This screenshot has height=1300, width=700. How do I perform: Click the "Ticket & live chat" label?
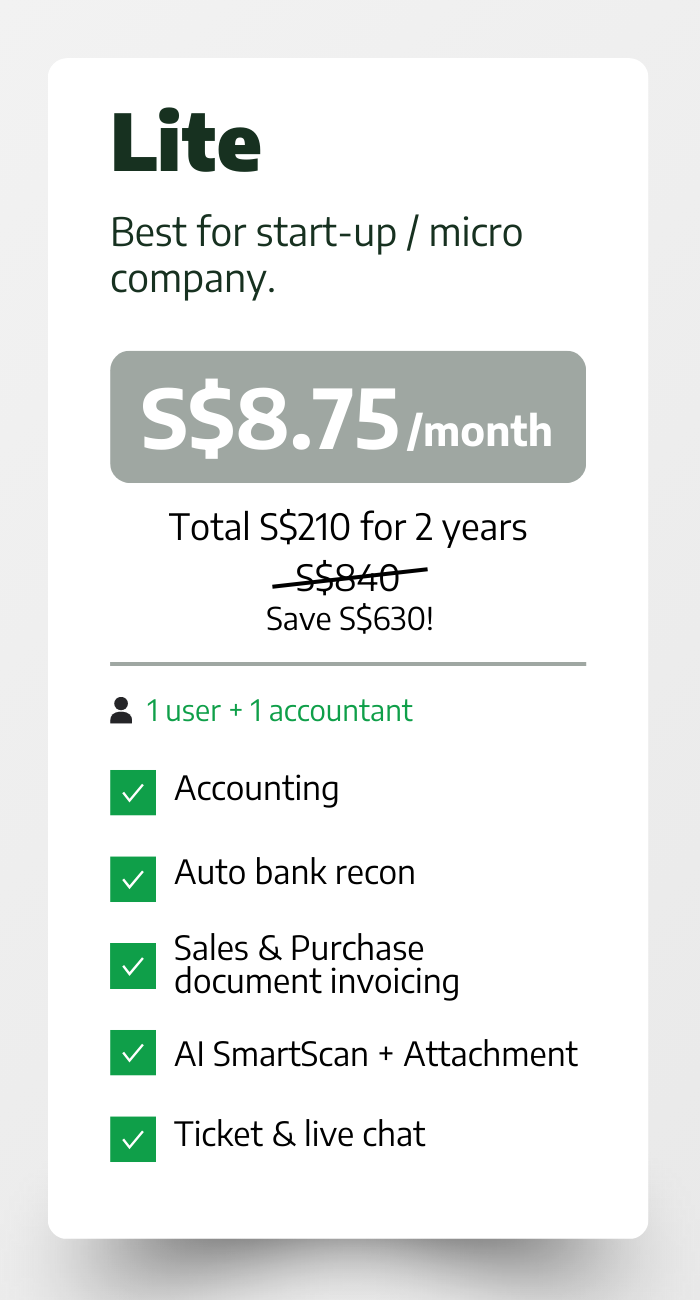[299, 1134]
